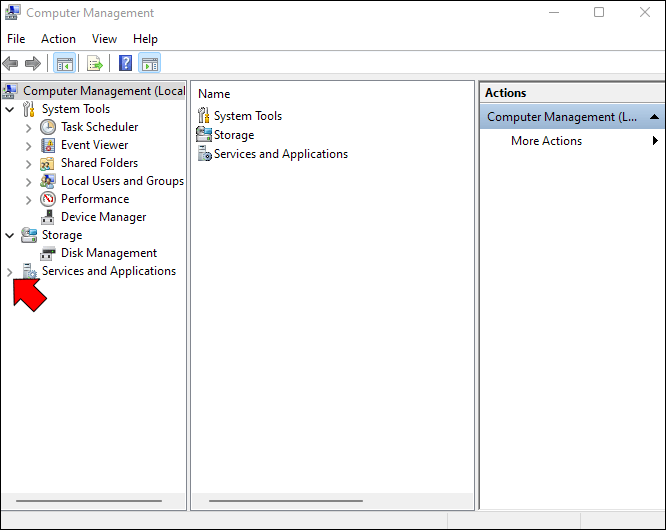This screenshot has width=666, height=530.
Task: Click the Name column header
Action: pyautogui.click(x=214, y=93)
